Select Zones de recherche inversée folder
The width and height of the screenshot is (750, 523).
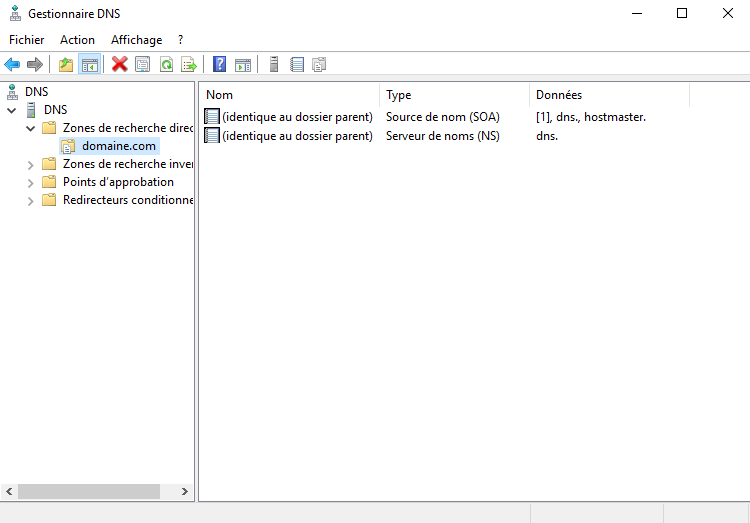tap(128, 164)
